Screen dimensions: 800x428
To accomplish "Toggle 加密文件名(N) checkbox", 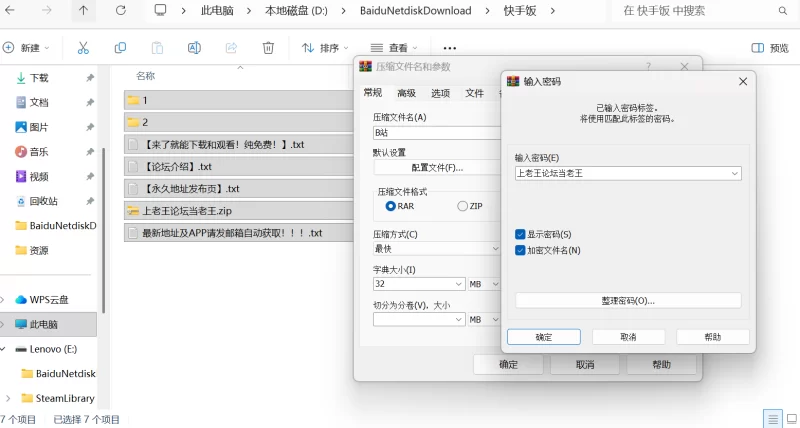I will click(520, 250).
